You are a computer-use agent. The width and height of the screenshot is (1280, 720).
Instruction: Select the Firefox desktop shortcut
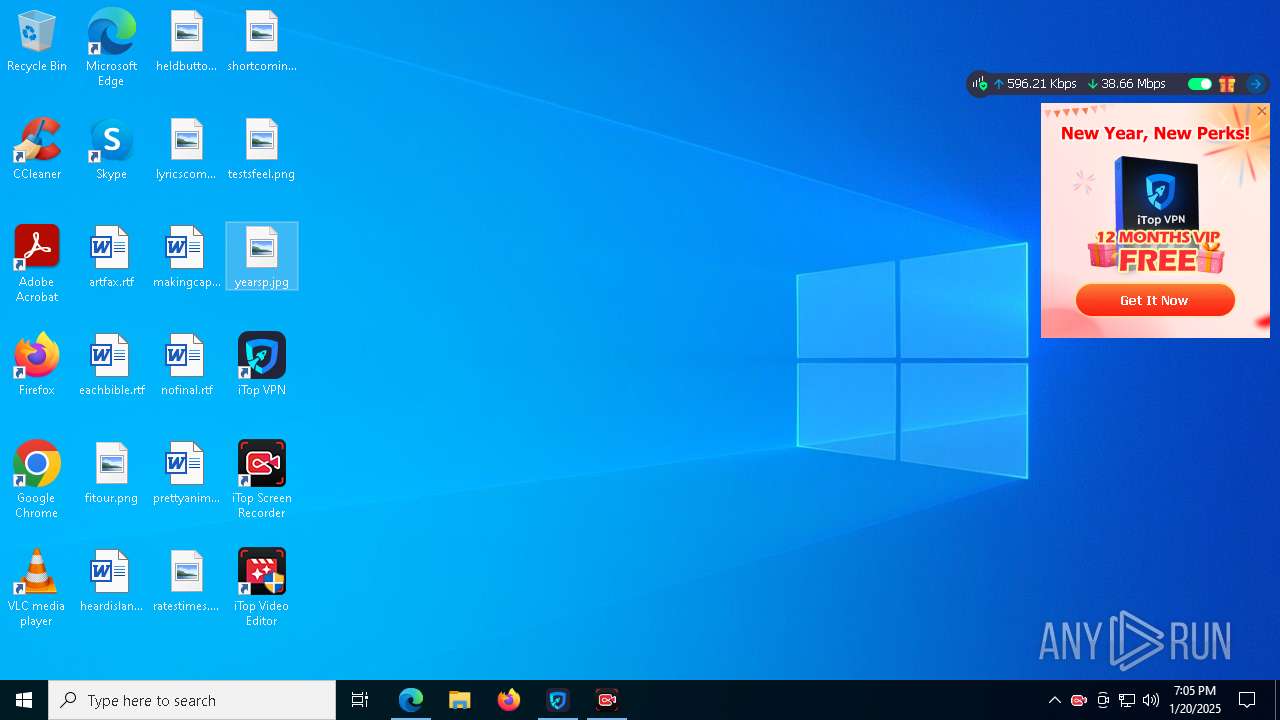(x=37, y=365)
